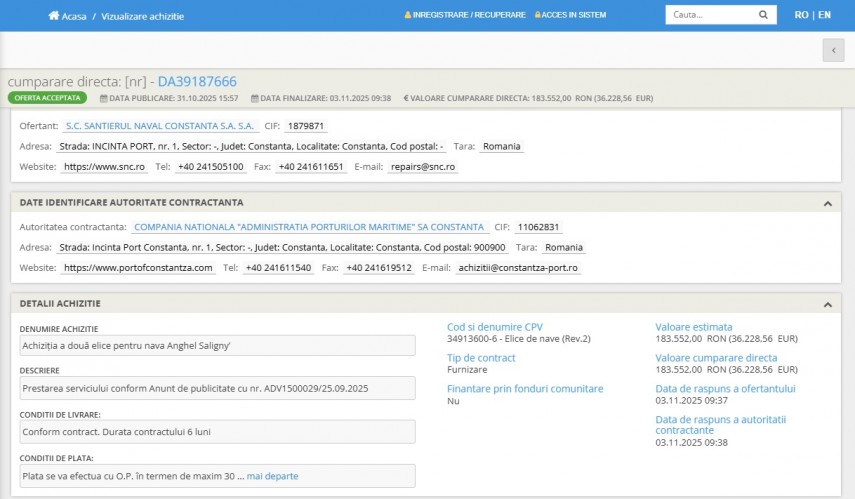Viewport: 855px width, 499px height.
Task: Click the Oferta acceptata status badge
Action: pyautogui.click(x=49, y=98)
